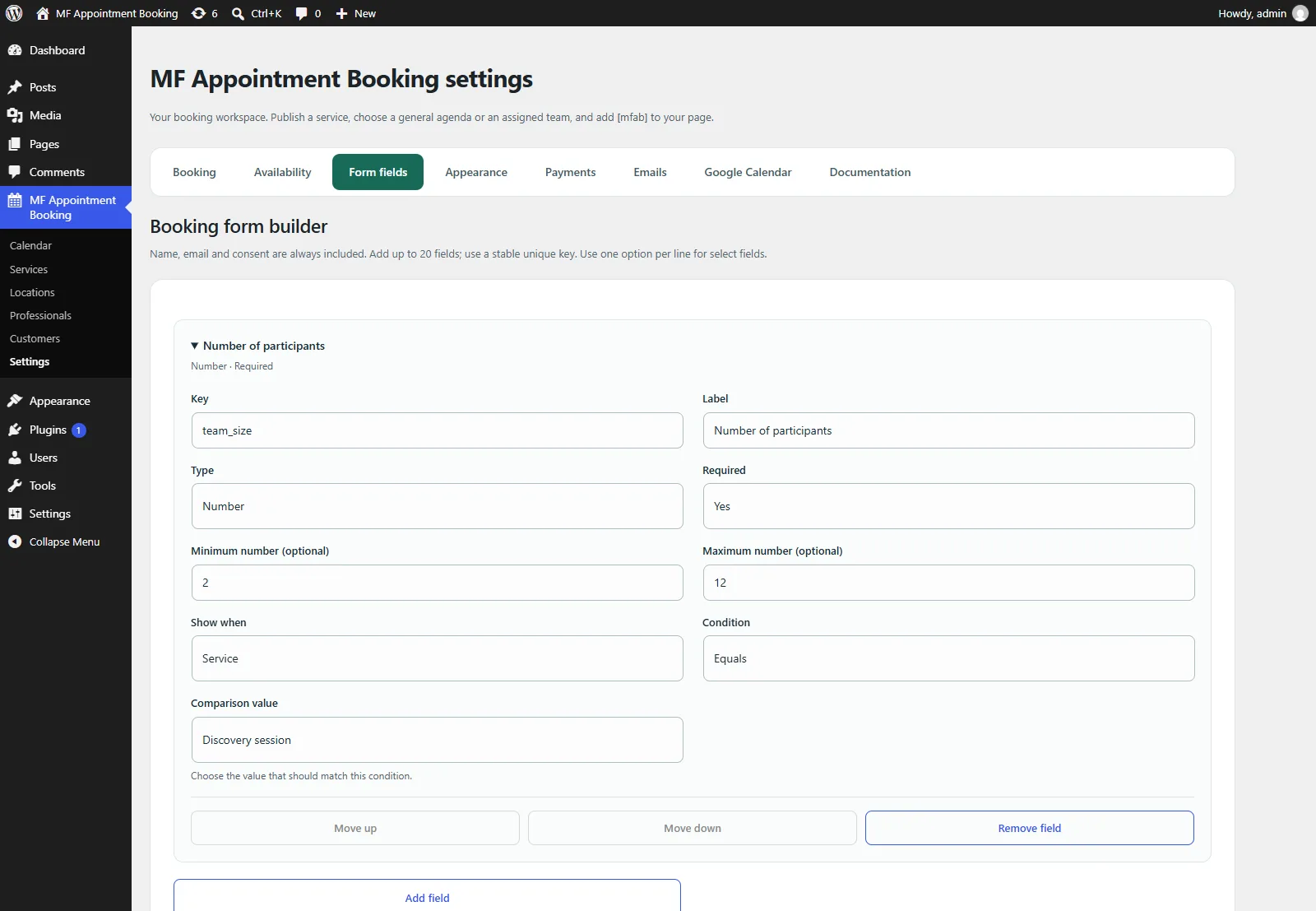Open the admin user avatar

tap(1300, 13)
